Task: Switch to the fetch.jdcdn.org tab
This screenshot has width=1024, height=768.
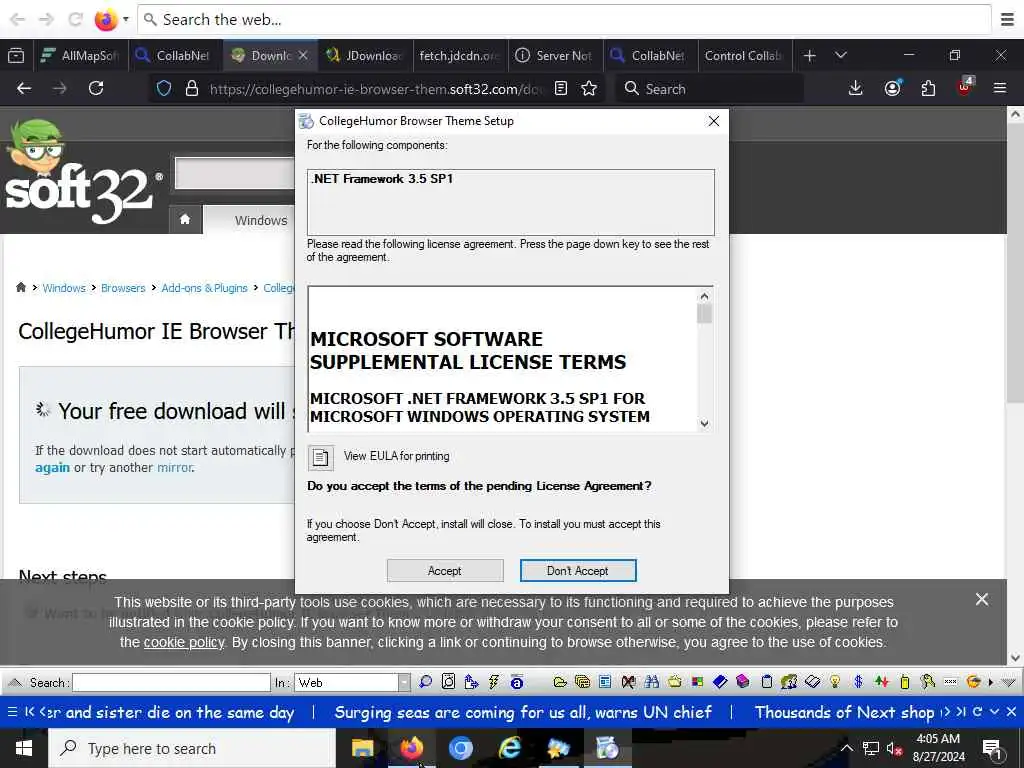Action: click(460, 56)
